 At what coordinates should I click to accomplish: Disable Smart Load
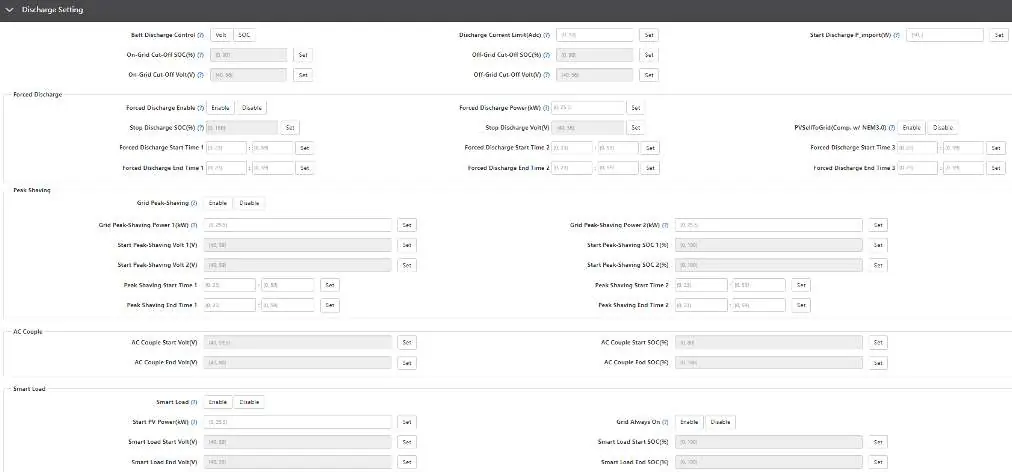[249, 402]
